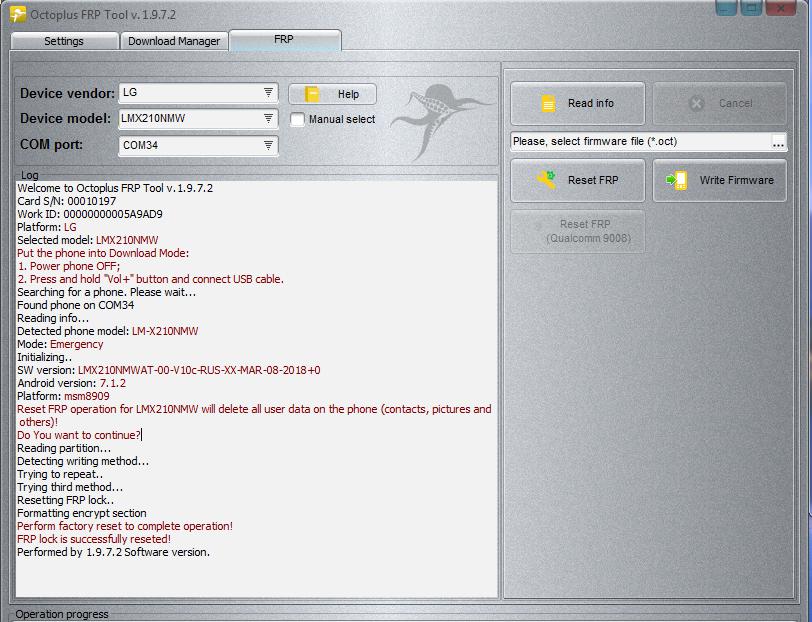Click log line 'Mode: Emergency'
812x622 pixels.
(x=60, y=344)
